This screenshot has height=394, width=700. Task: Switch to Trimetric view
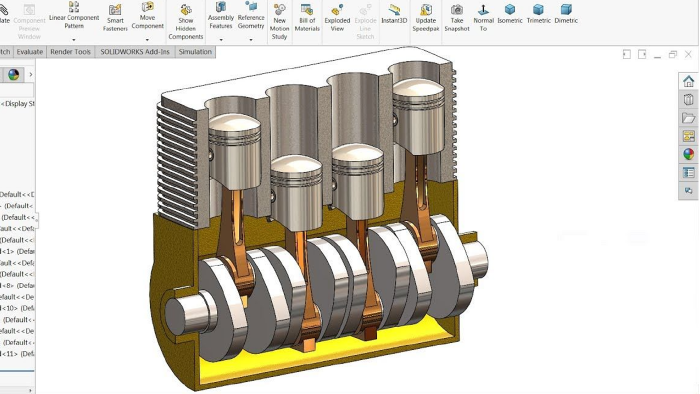pyautogui.click(x=538, y=14)
